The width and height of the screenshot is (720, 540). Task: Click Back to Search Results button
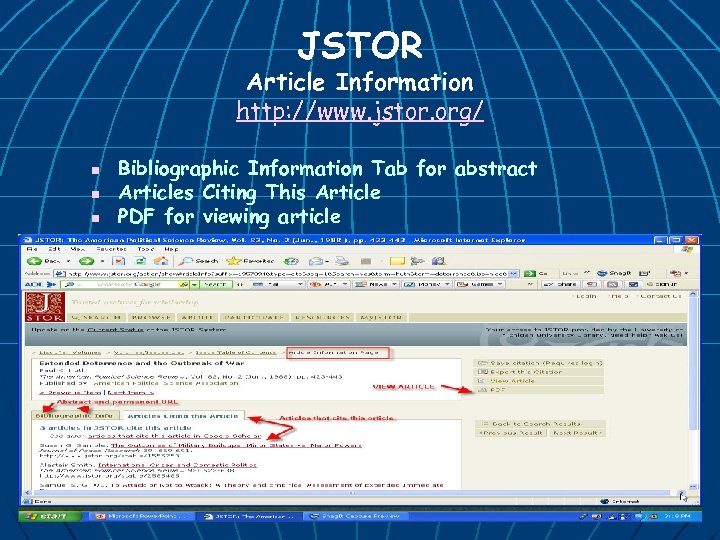(540, 424)
